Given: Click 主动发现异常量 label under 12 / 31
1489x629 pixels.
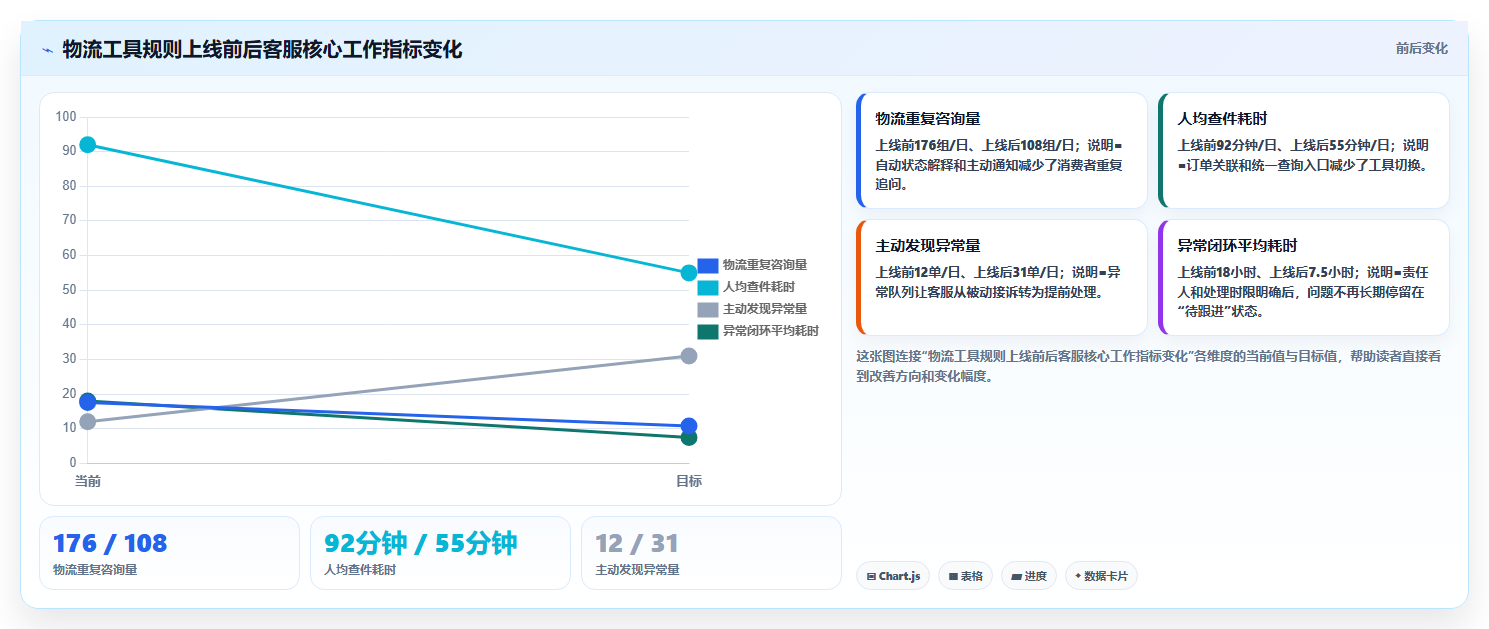Looking at the screenshot, I should [x=637, y=570].
